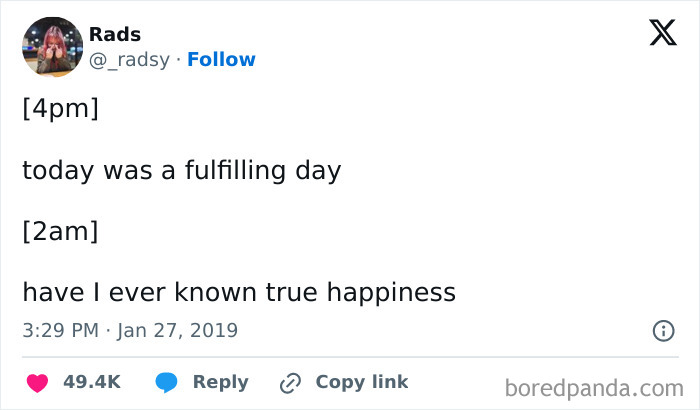Image resolution: width=700 pixels, height=410 pixels.
Task: Click the 49.4K likes count
Action: (92, 382)
